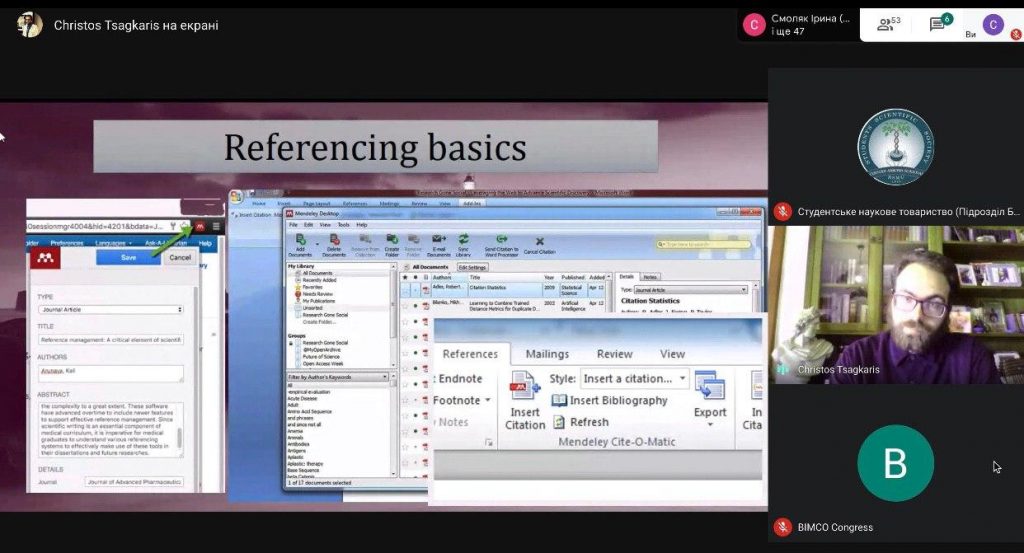Viewport: 1024px width, 553px height.
Task: Click the Cancel Citation X icon in Mendeley
Action: [x=539, y=241]
